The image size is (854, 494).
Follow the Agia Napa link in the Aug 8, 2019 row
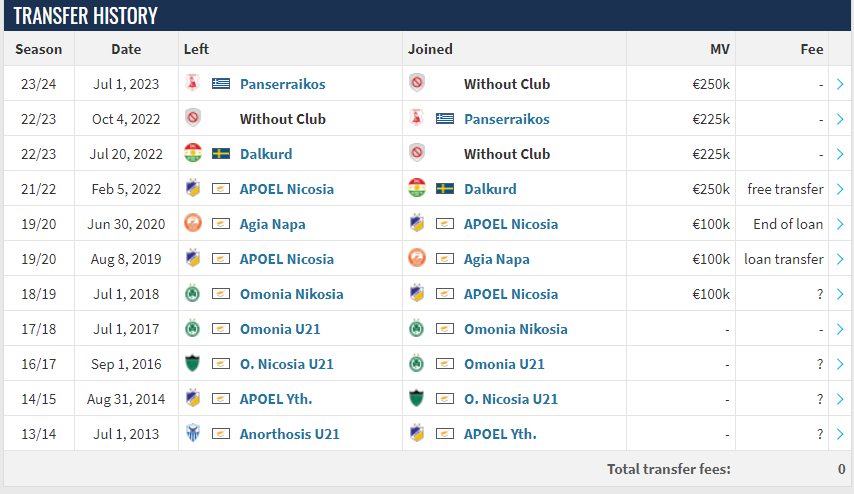pos(497,259)
